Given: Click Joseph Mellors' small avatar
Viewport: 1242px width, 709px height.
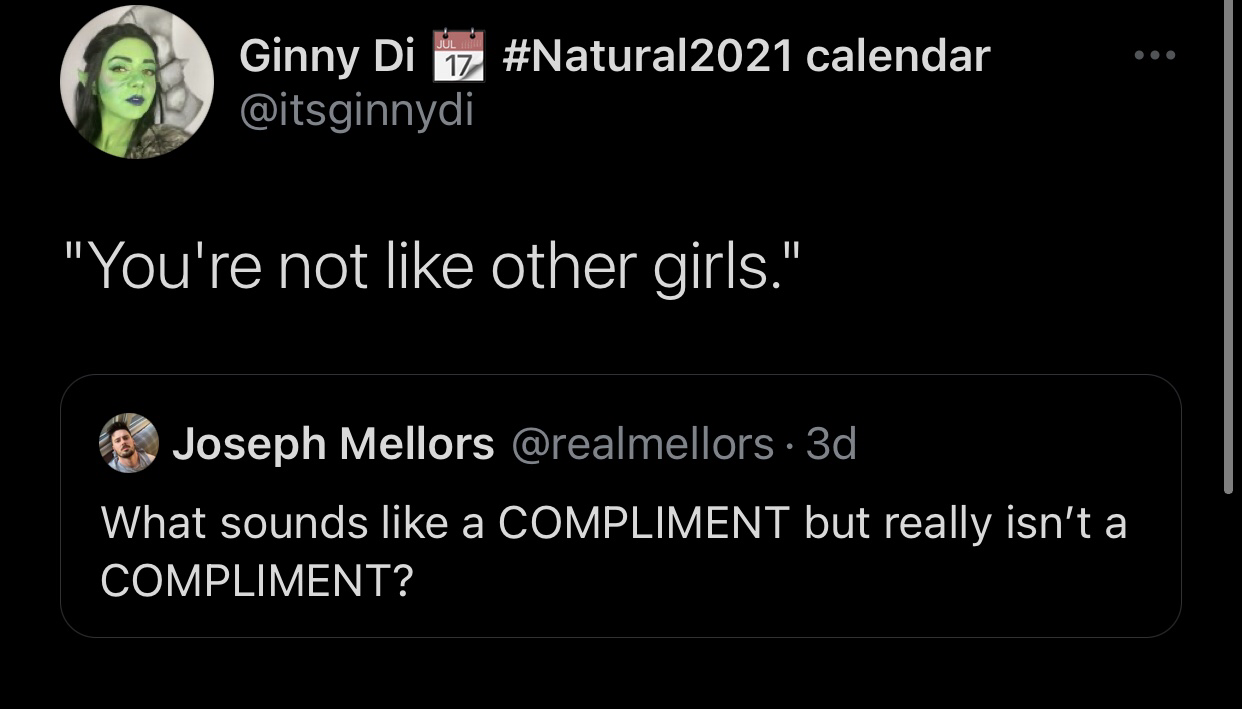Looking at the screenshot, I should pos(129,443).
